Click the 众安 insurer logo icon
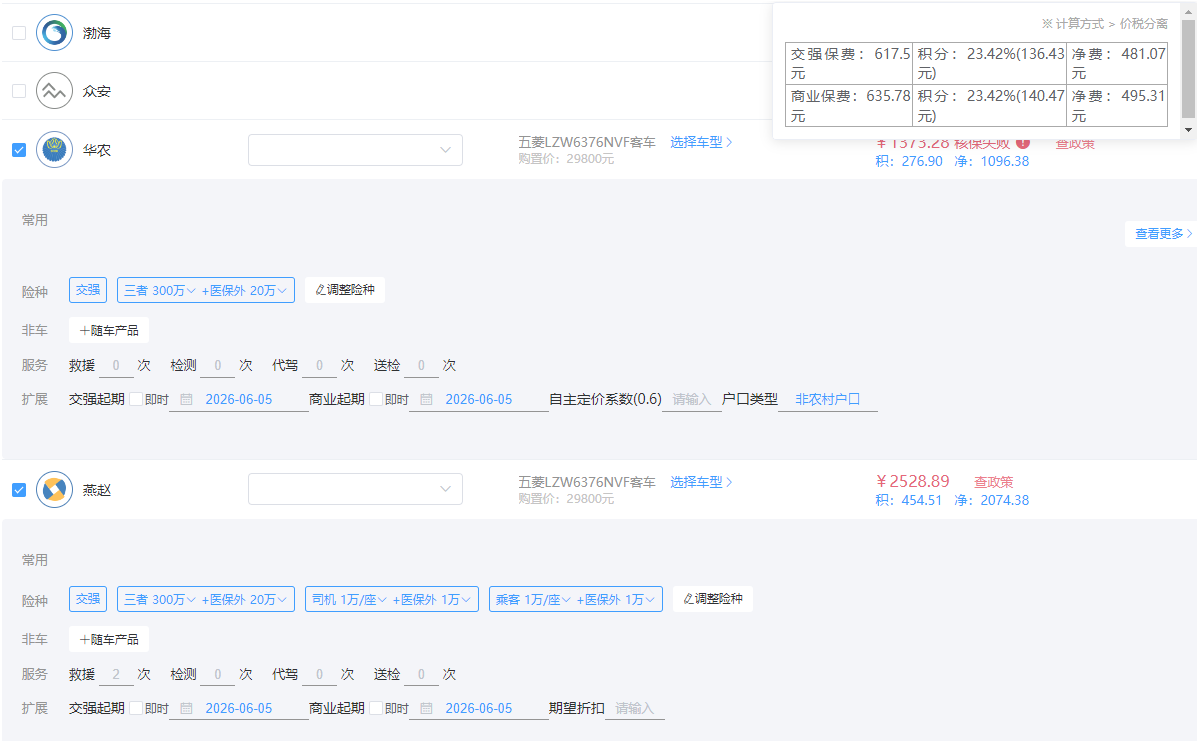The width and height of the screenshot is (1197, 748). tap(54, 91)
